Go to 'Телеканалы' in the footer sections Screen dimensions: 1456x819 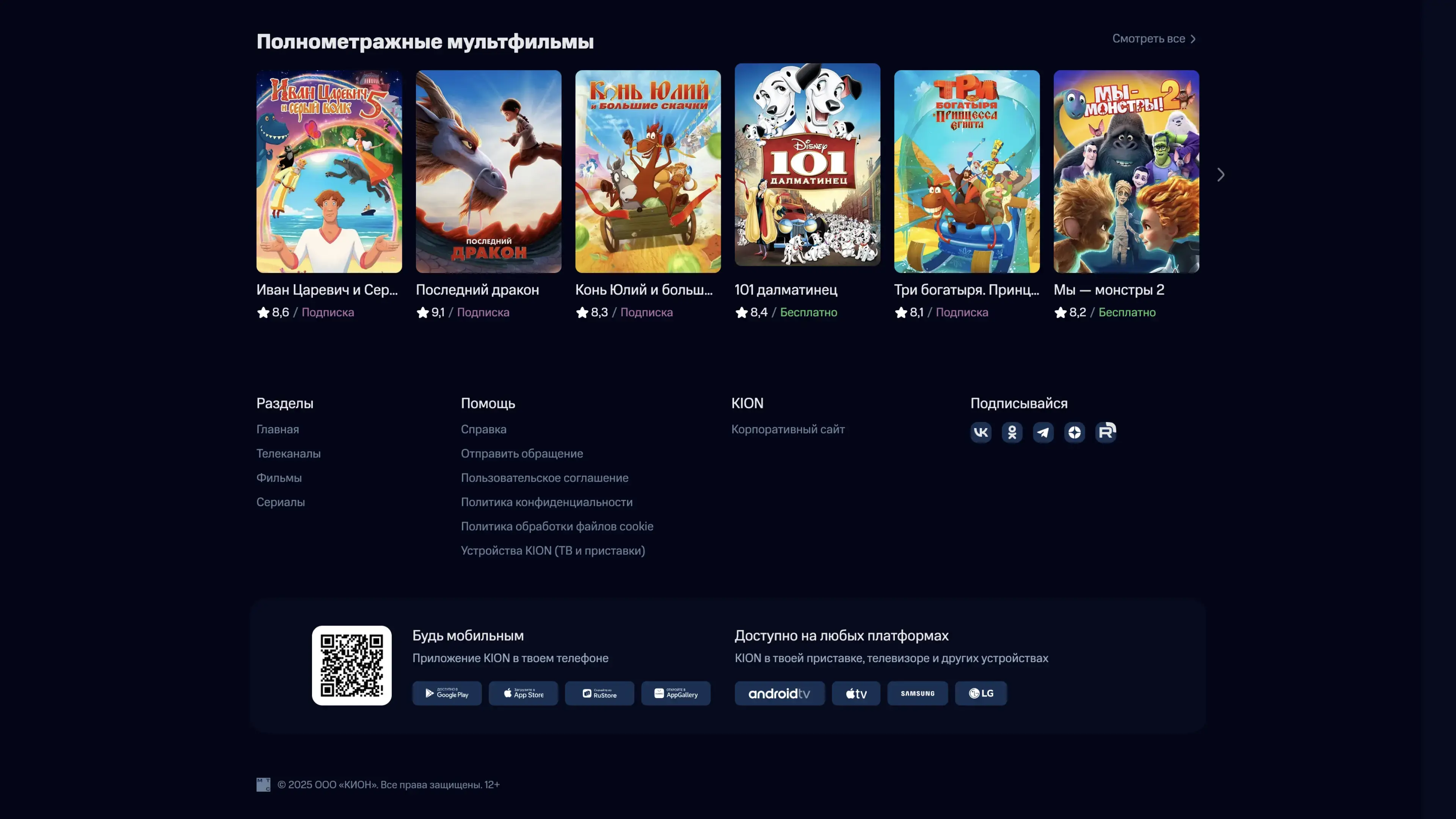[288, 453]
